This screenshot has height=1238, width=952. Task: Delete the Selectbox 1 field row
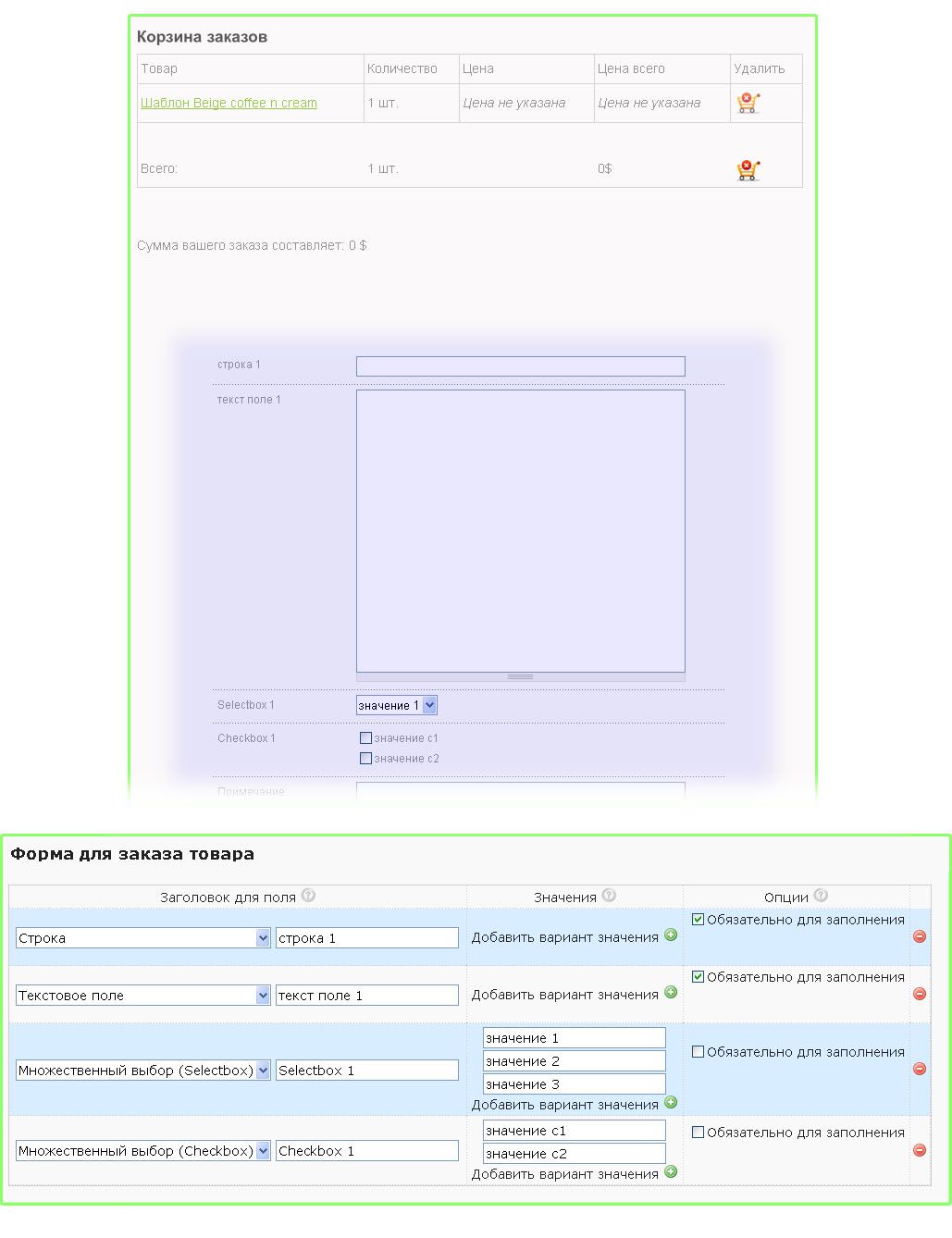[x=919, y=1069]
